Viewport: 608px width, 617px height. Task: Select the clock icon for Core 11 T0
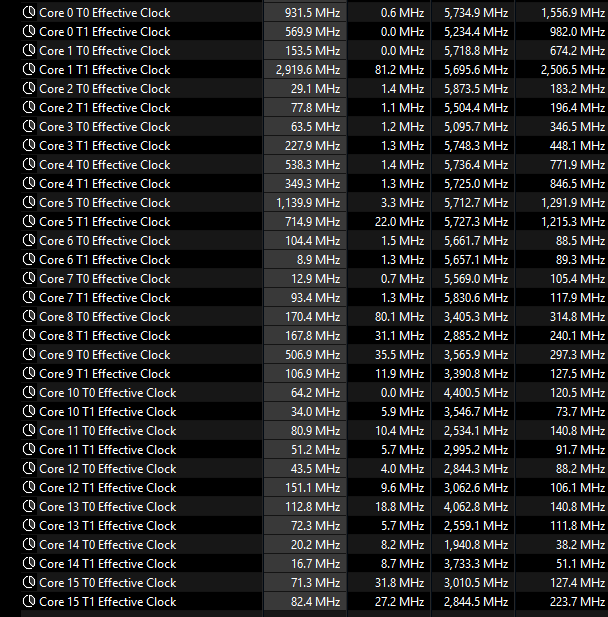pyautogui.click(x=29, y=430)
